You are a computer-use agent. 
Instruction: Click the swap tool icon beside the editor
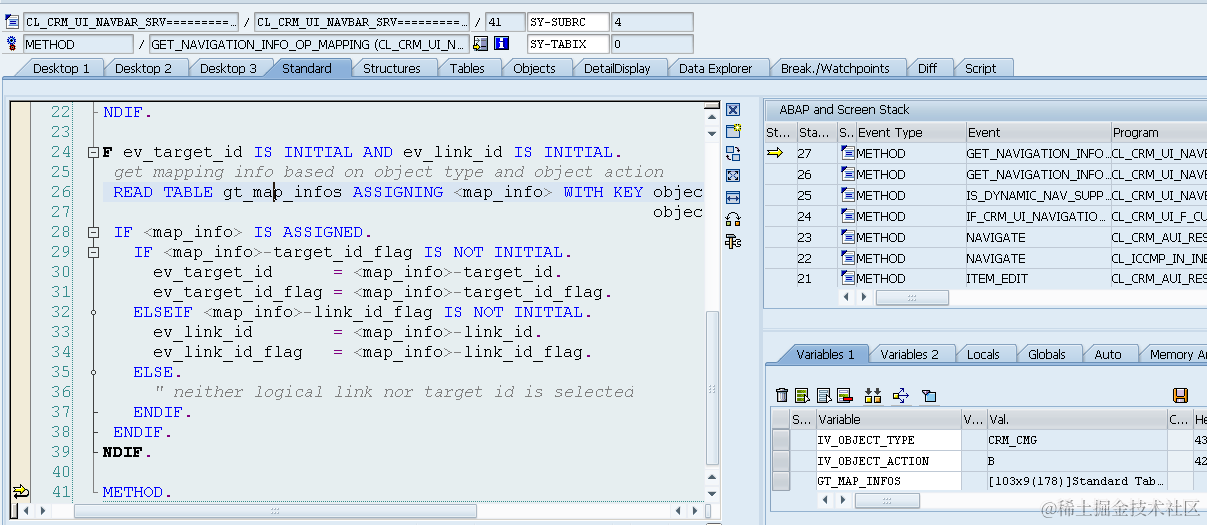[x=733, y=153]
